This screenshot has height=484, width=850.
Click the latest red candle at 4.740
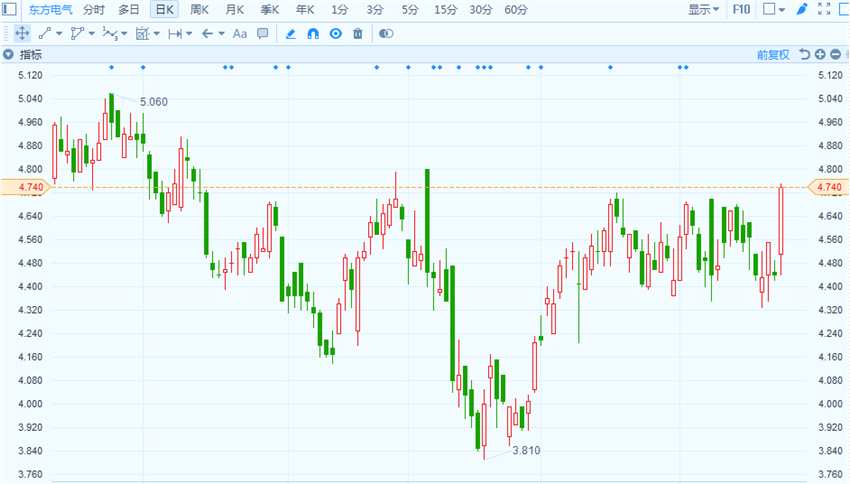[781, 221]
